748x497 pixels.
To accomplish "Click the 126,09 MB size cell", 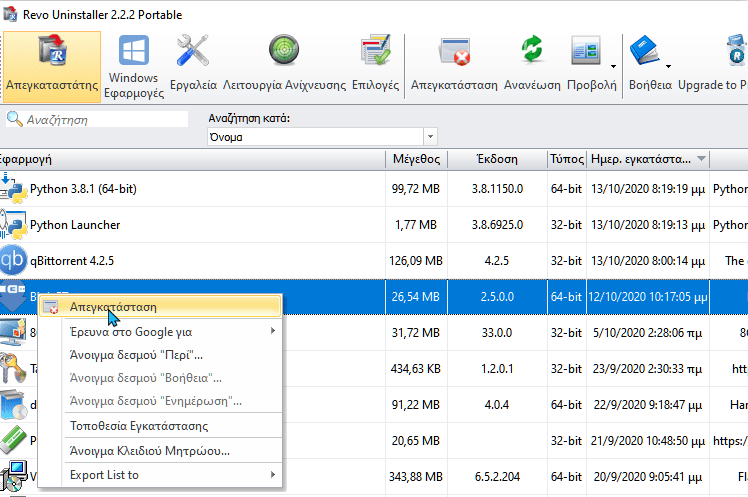I will [416, 261].
